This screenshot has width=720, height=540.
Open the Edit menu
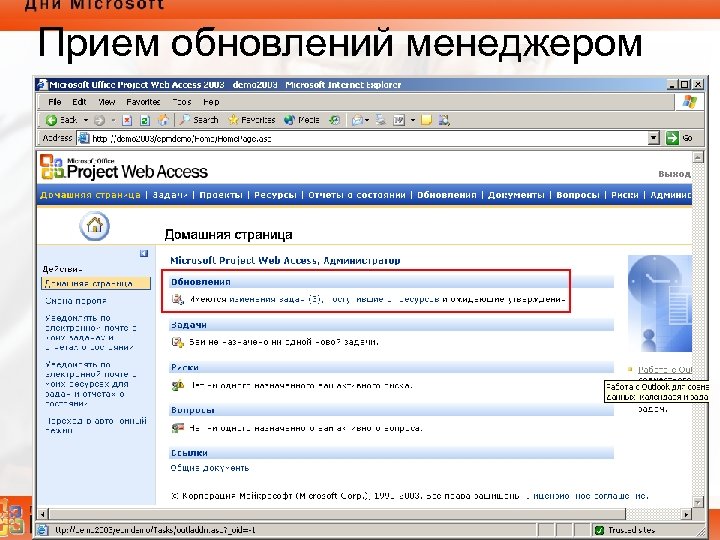(79, 102)
